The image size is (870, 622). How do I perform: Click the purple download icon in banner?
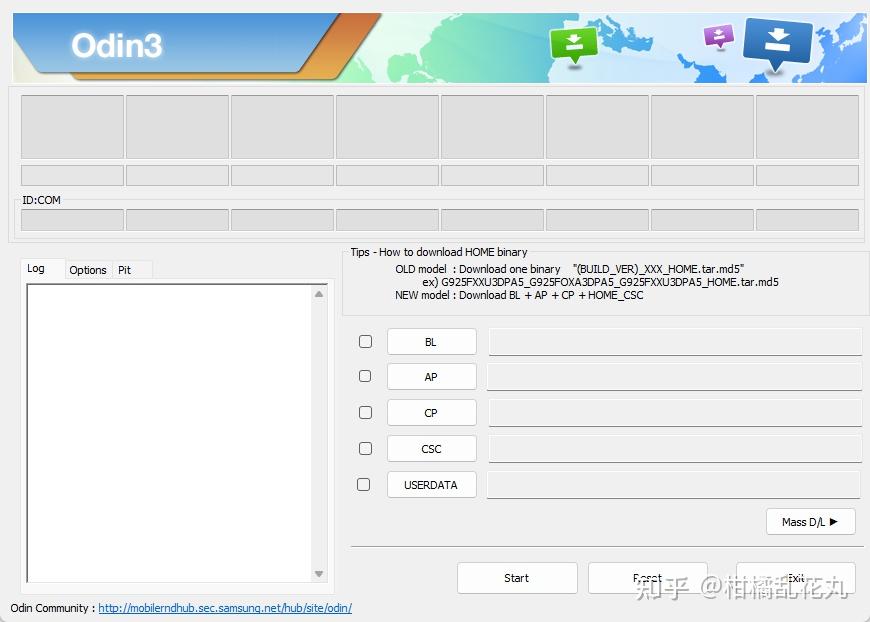[719, 38]
